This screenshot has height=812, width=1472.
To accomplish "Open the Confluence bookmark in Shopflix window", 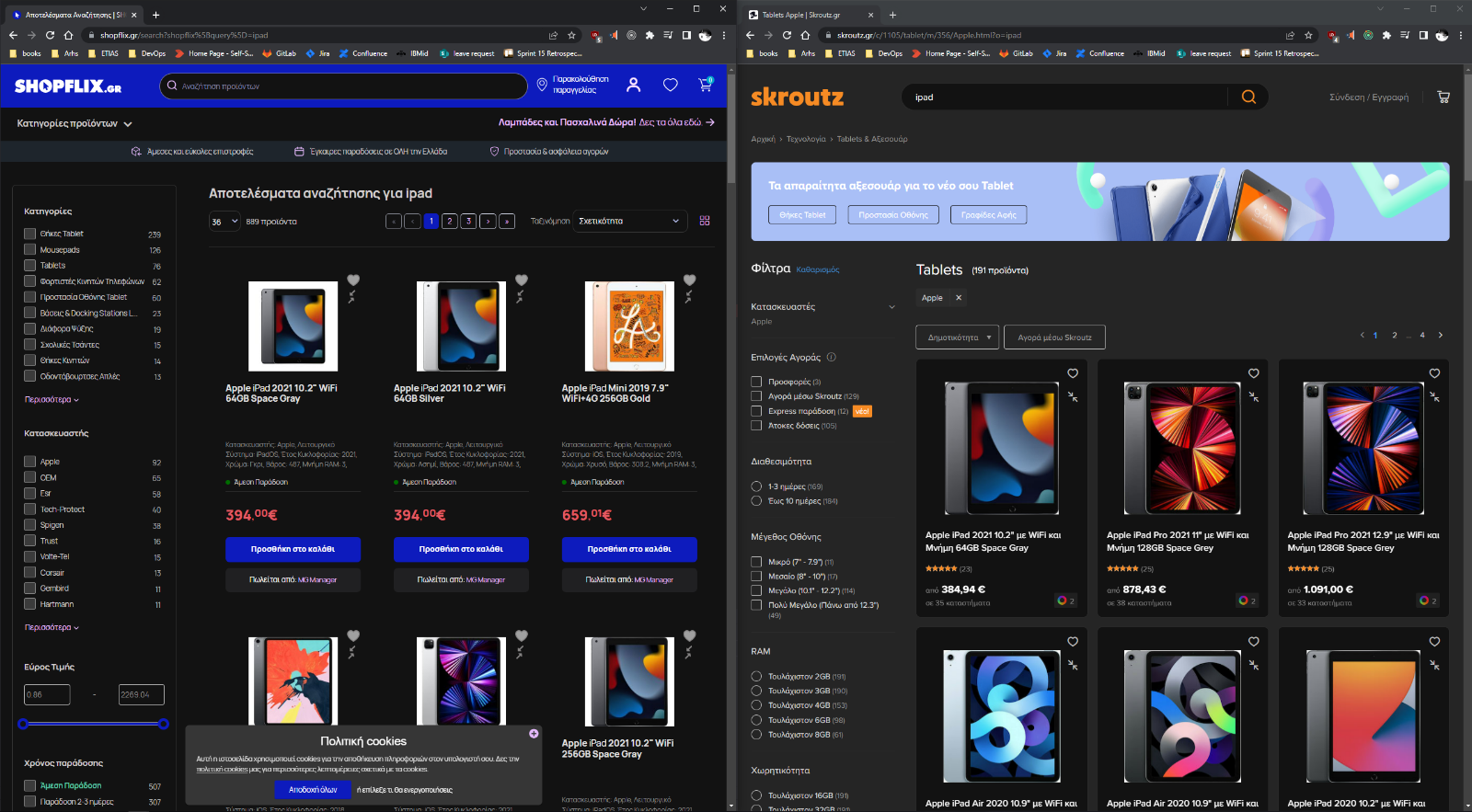I will tap(363, 53).
